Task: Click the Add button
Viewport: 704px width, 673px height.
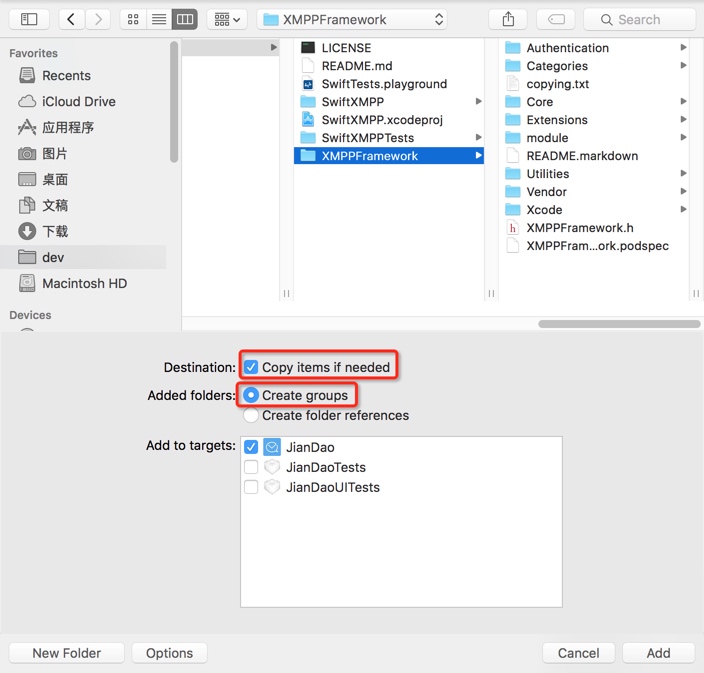Action: [x=658, y=653]
